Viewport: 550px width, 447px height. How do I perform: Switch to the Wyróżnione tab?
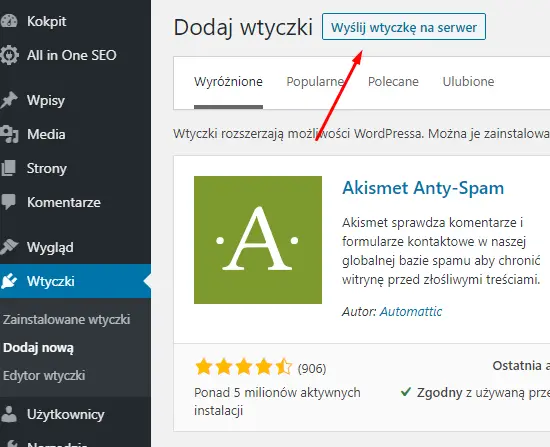point(228,81)
